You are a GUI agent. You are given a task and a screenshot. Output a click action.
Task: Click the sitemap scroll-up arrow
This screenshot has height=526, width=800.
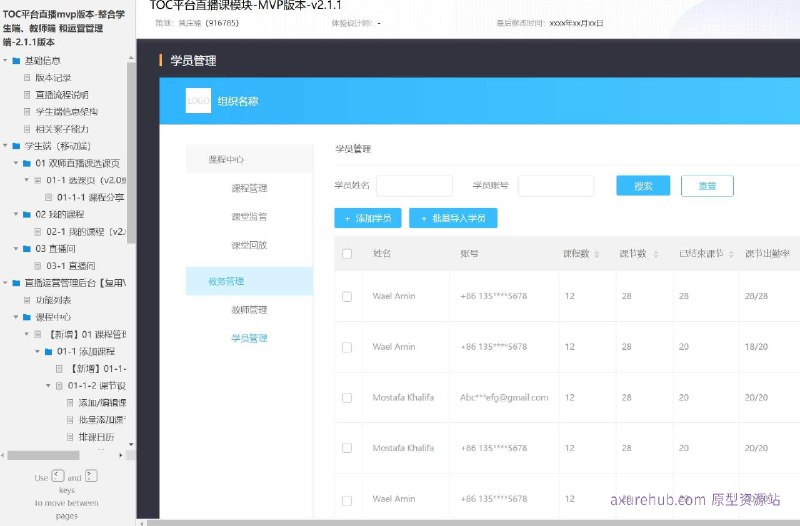131,58
